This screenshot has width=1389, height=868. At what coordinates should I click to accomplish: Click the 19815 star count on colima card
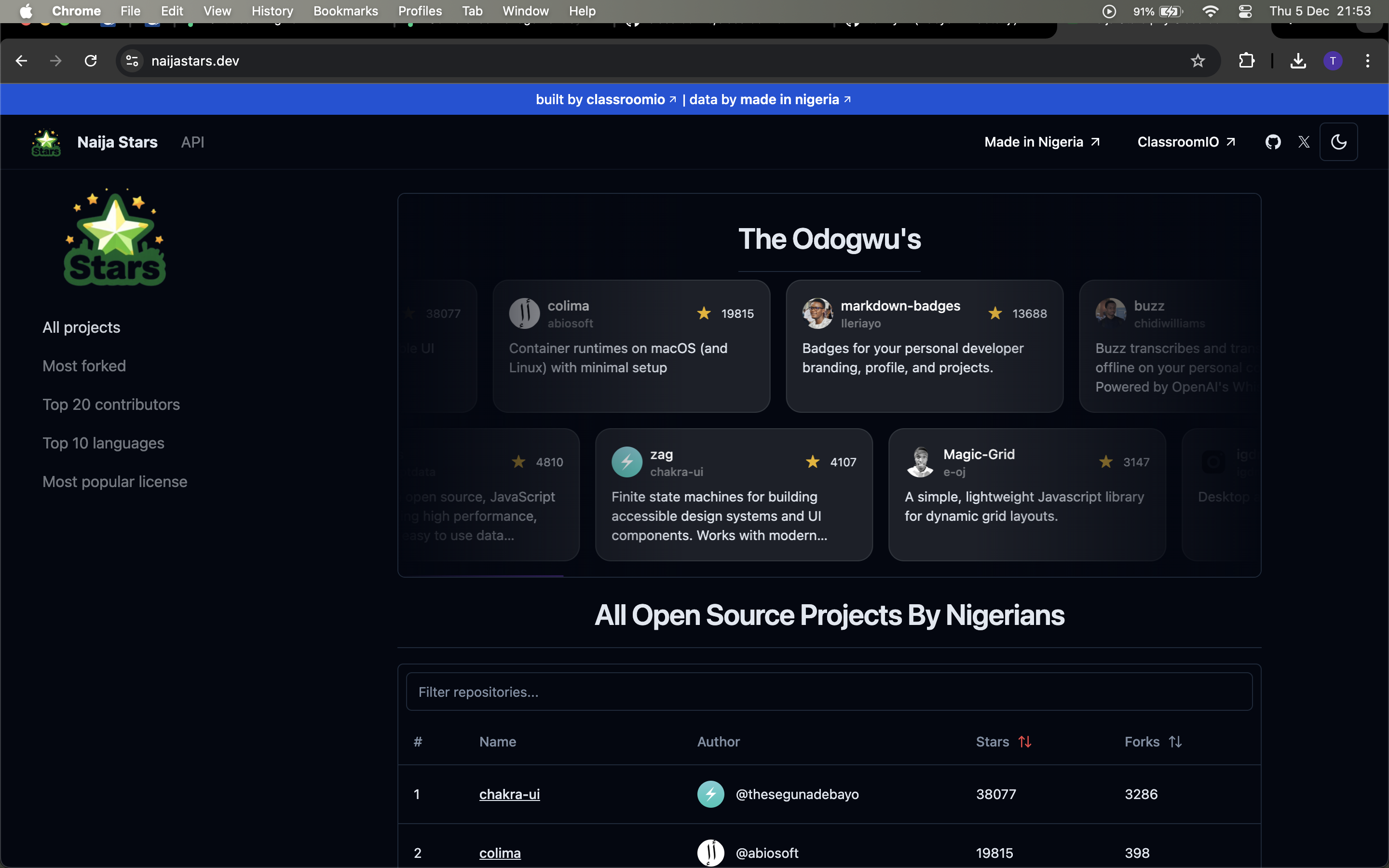(737, 313)
